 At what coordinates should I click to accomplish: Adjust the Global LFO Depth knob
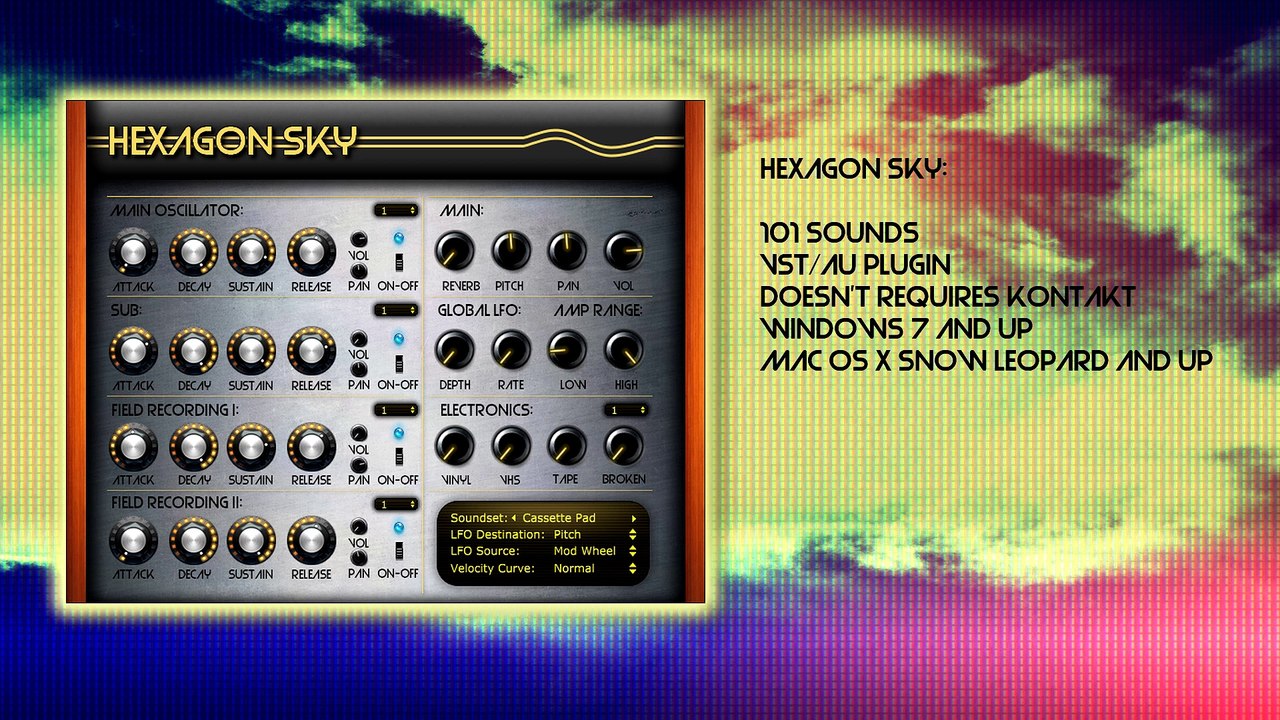[455, 349]
